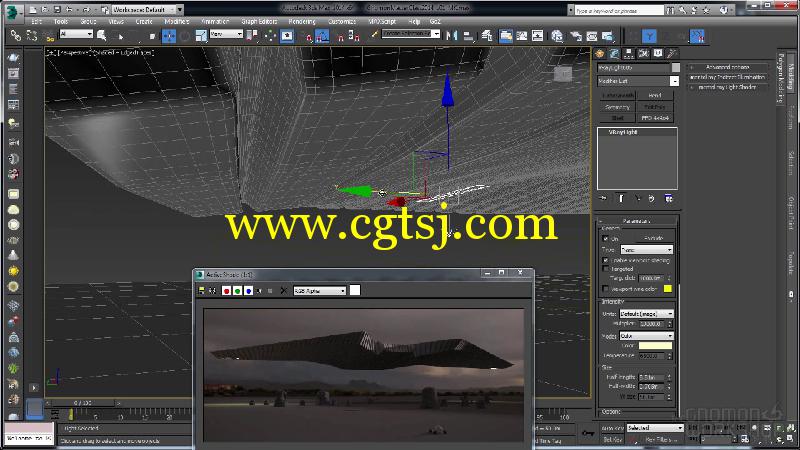
Task: Open the RGB Alpha channel dropdown in ActiveShade
Action: 320,290
